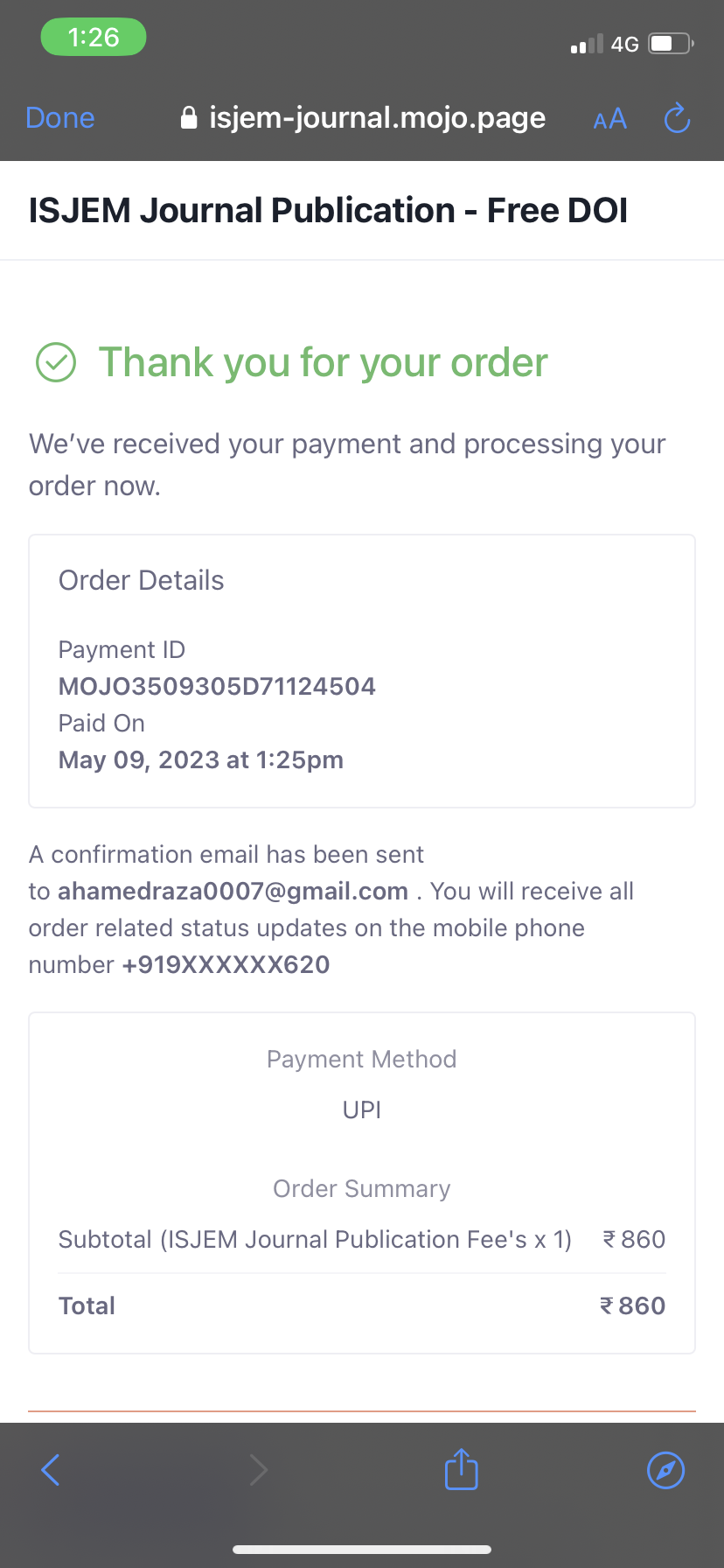Tap the reload page icon
Image resolution: width=724 pixels, height=1568 pixels.
[677, 118]
